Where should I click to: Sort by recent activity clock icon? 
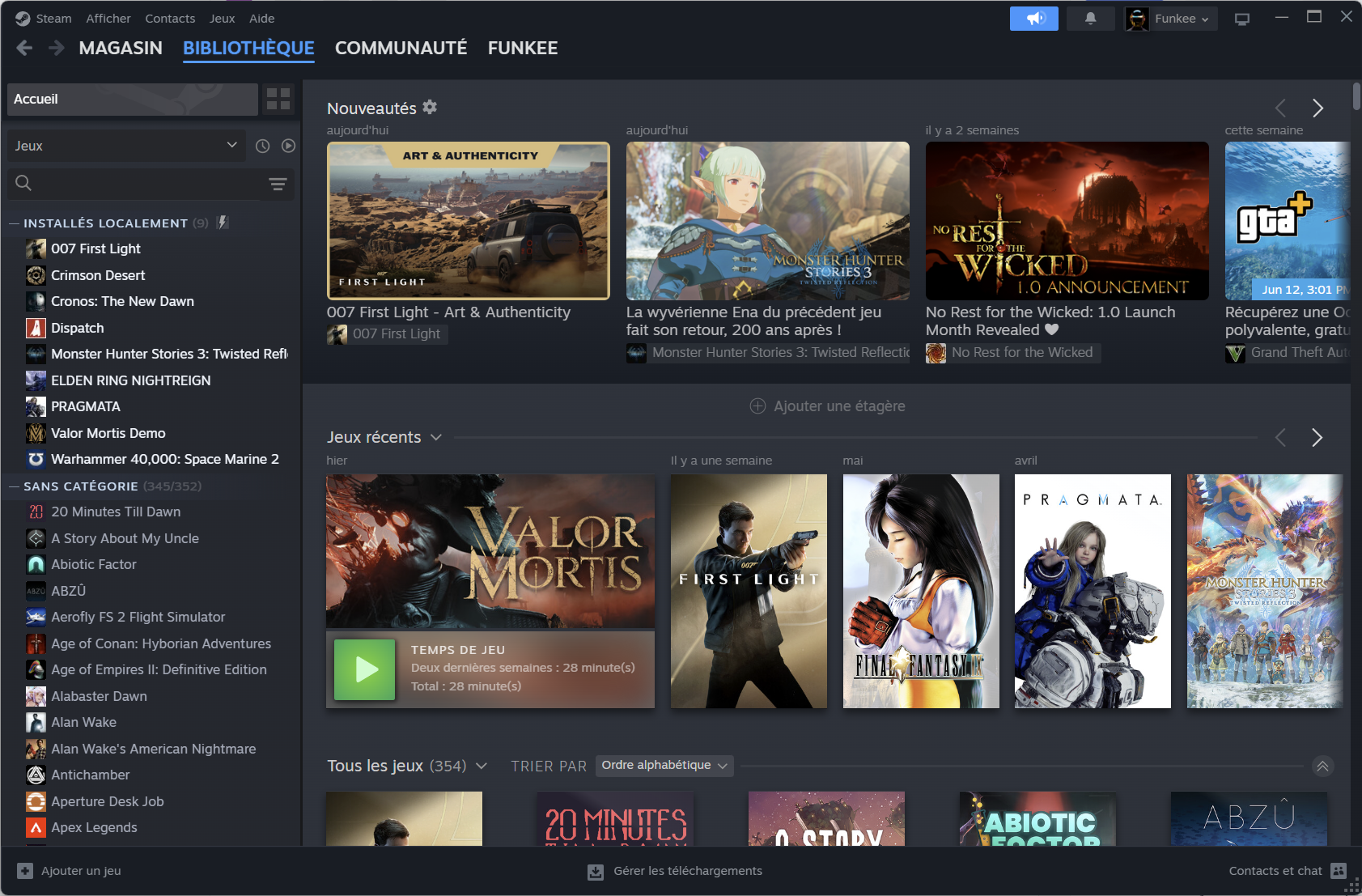262,146
